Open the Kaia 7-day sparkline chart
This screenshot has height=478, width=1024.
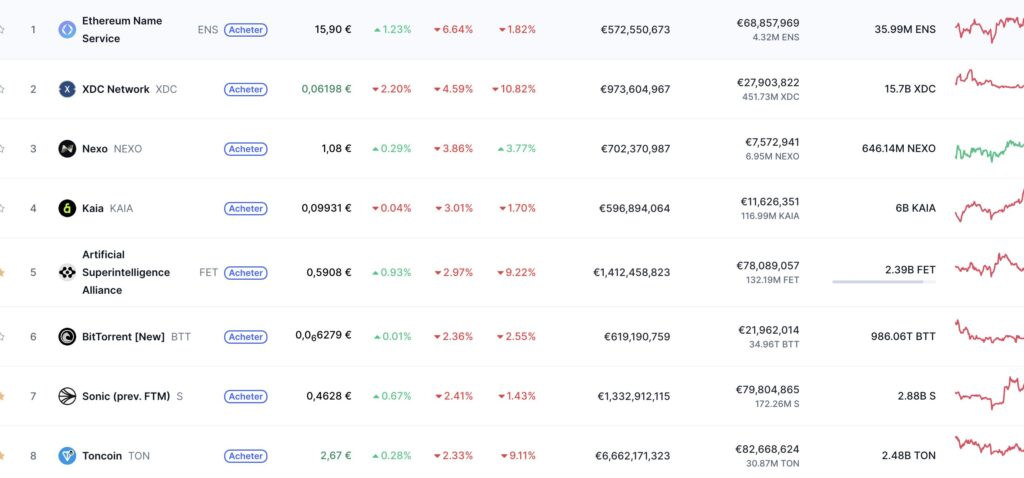988,207
